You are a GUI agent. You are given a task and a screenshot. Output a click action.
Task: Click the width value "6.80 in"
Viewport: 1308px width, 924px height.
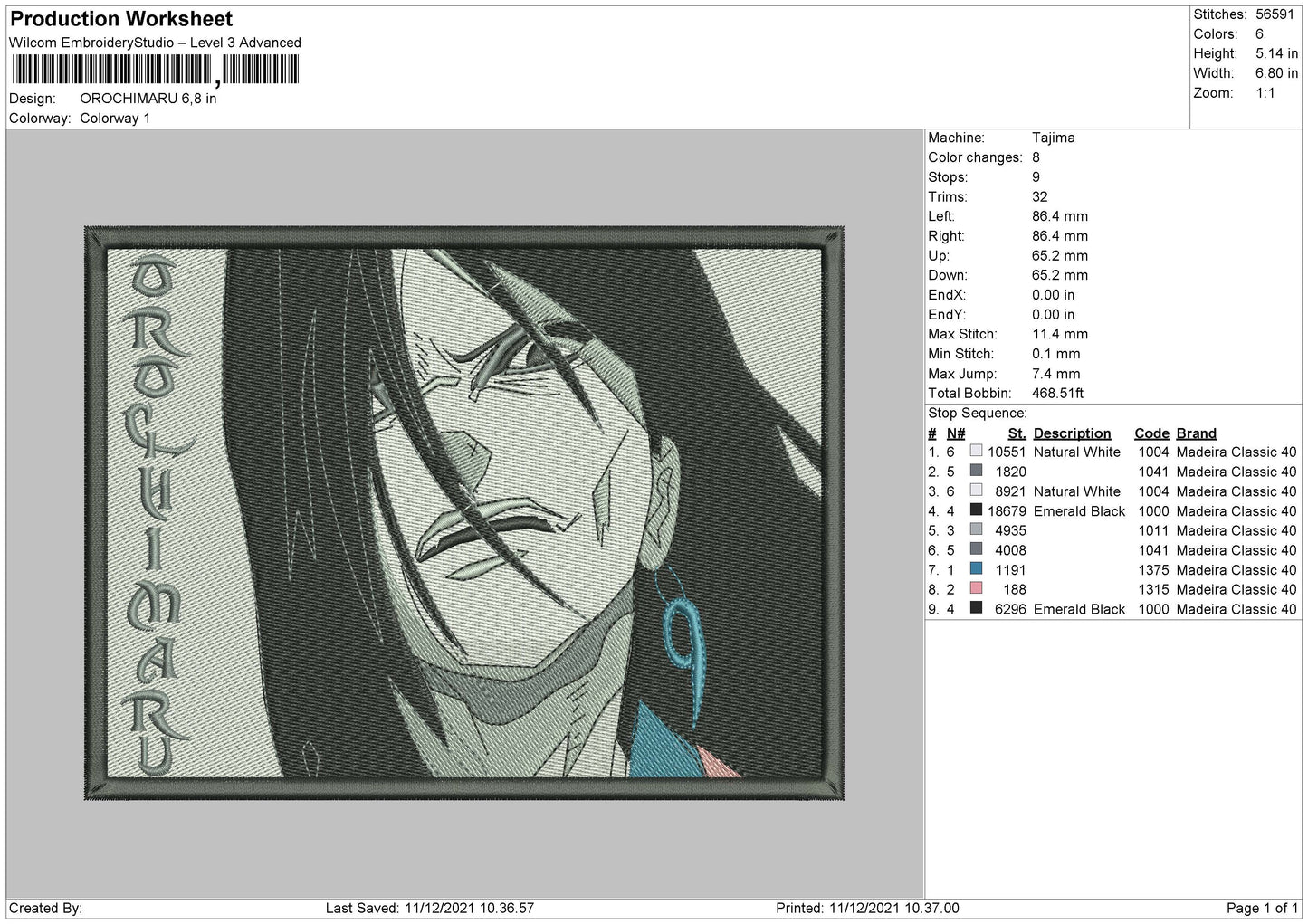(x=1277, y=73)
